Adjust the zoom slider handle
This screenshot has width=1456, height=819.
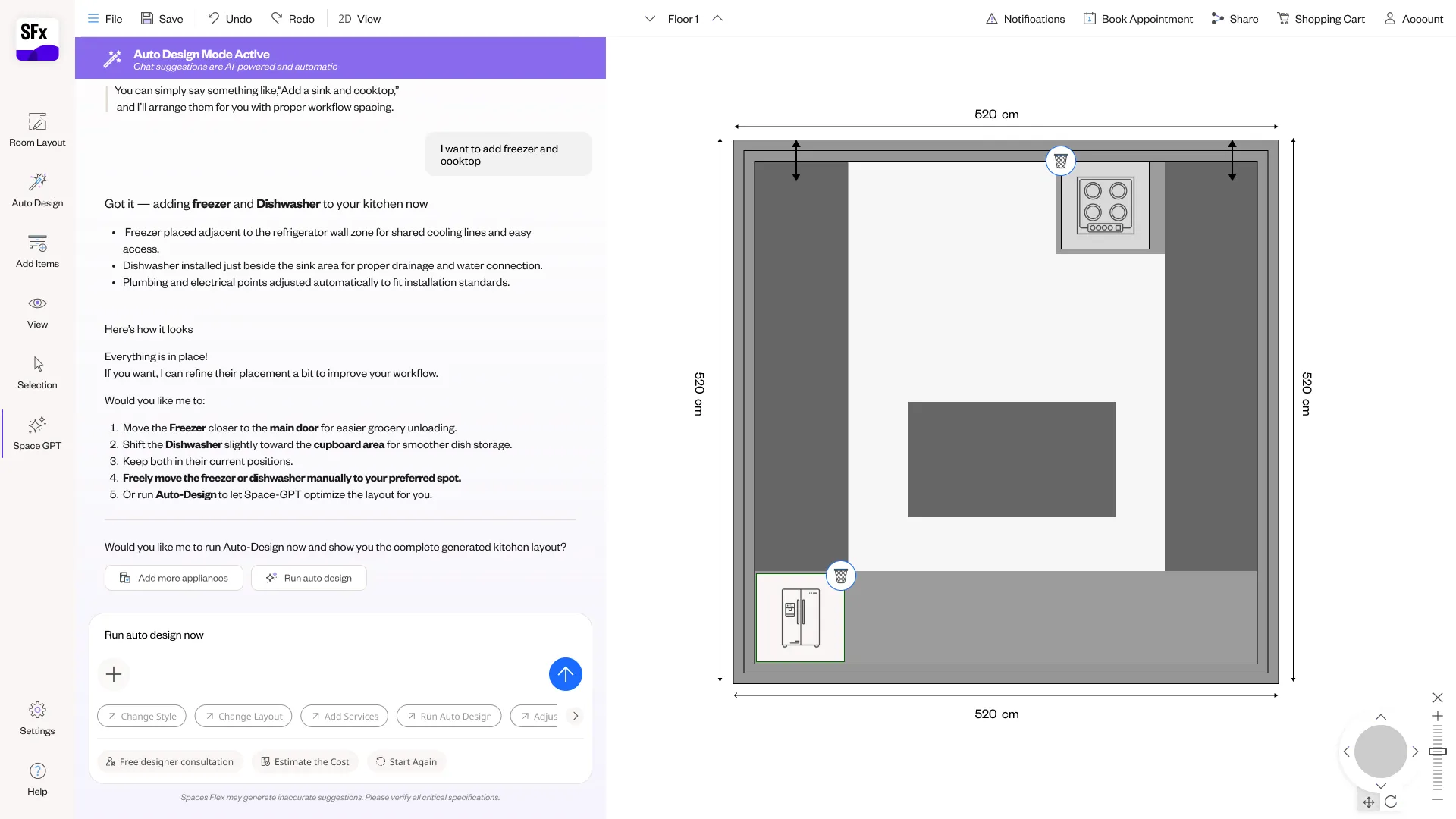point(1438,752)
